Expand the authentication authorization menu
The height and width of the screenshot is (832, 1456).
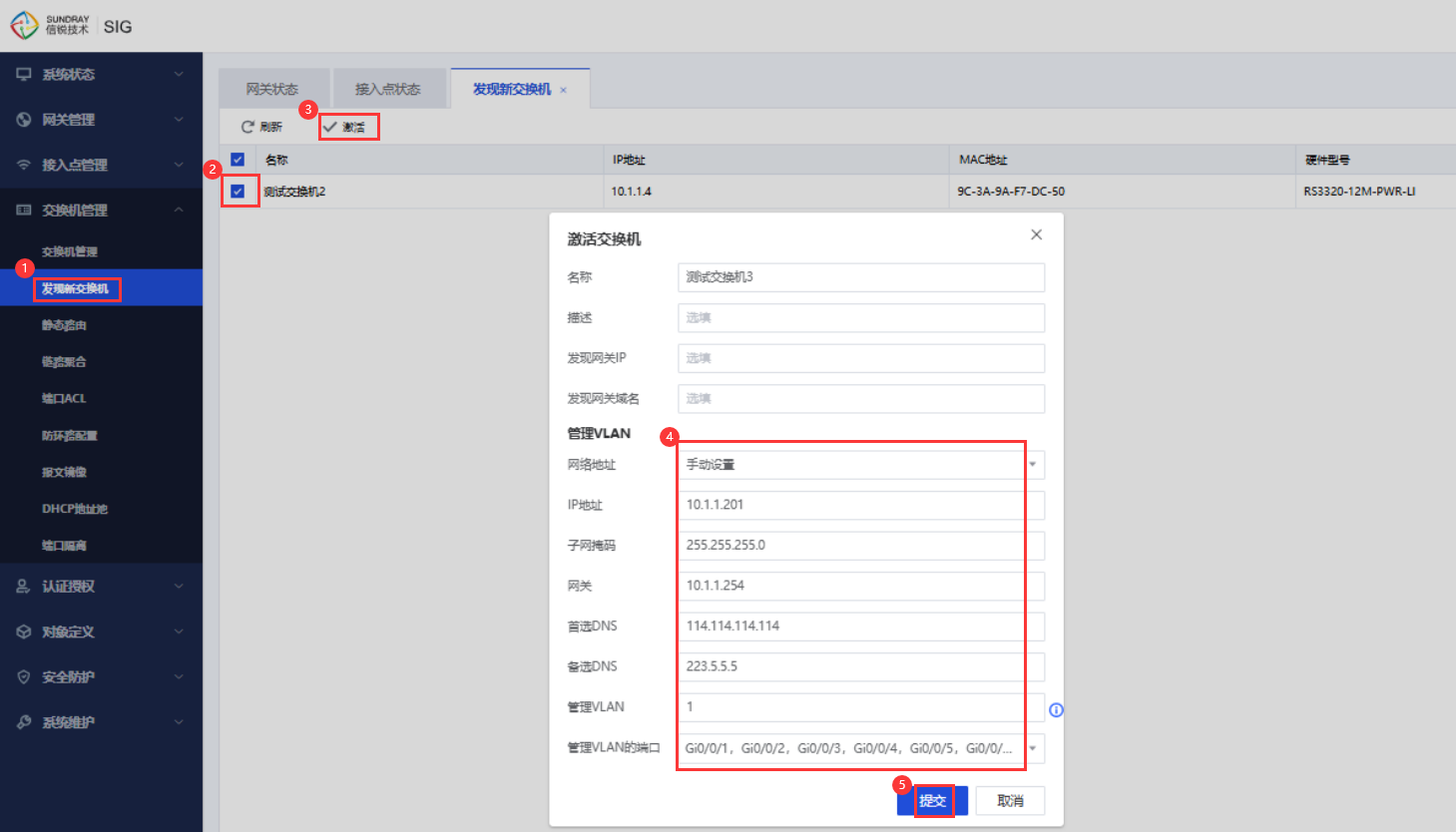tap(179, 587)
